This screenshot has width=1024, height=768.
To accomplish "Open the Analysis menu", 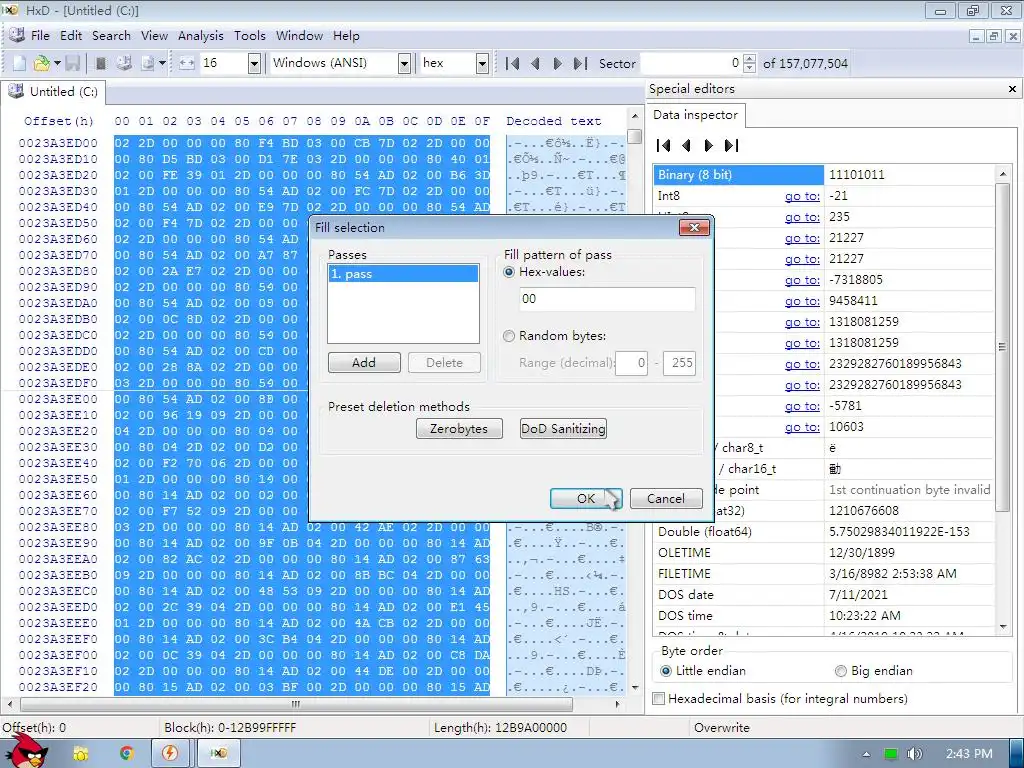I will pyautogui.click(x=200, y=36).
